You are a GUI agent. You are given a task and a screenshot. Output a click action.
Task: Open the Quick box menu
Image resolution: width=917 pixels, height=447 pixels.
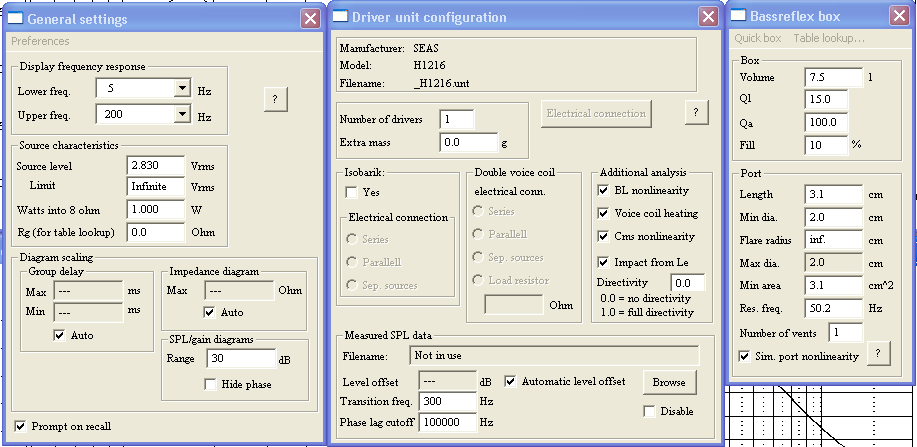(x=758, y=38)
